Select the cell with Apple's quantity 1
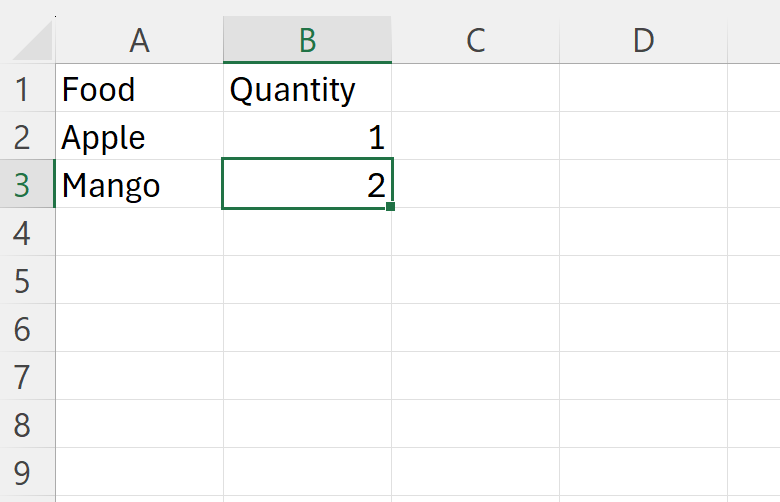This screenshot has width=780, height=502. click(x=307, y=137)
